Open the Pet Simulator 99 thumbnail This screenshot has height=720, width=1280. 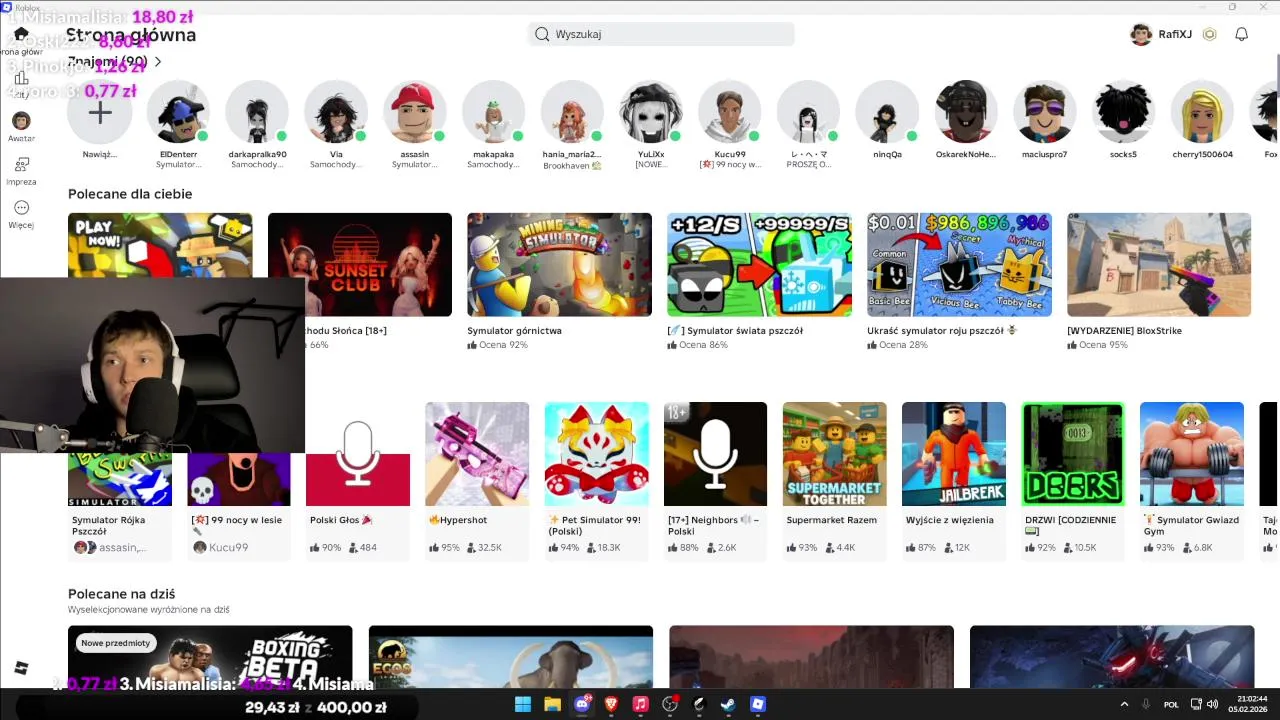click(x=596, y=454)
